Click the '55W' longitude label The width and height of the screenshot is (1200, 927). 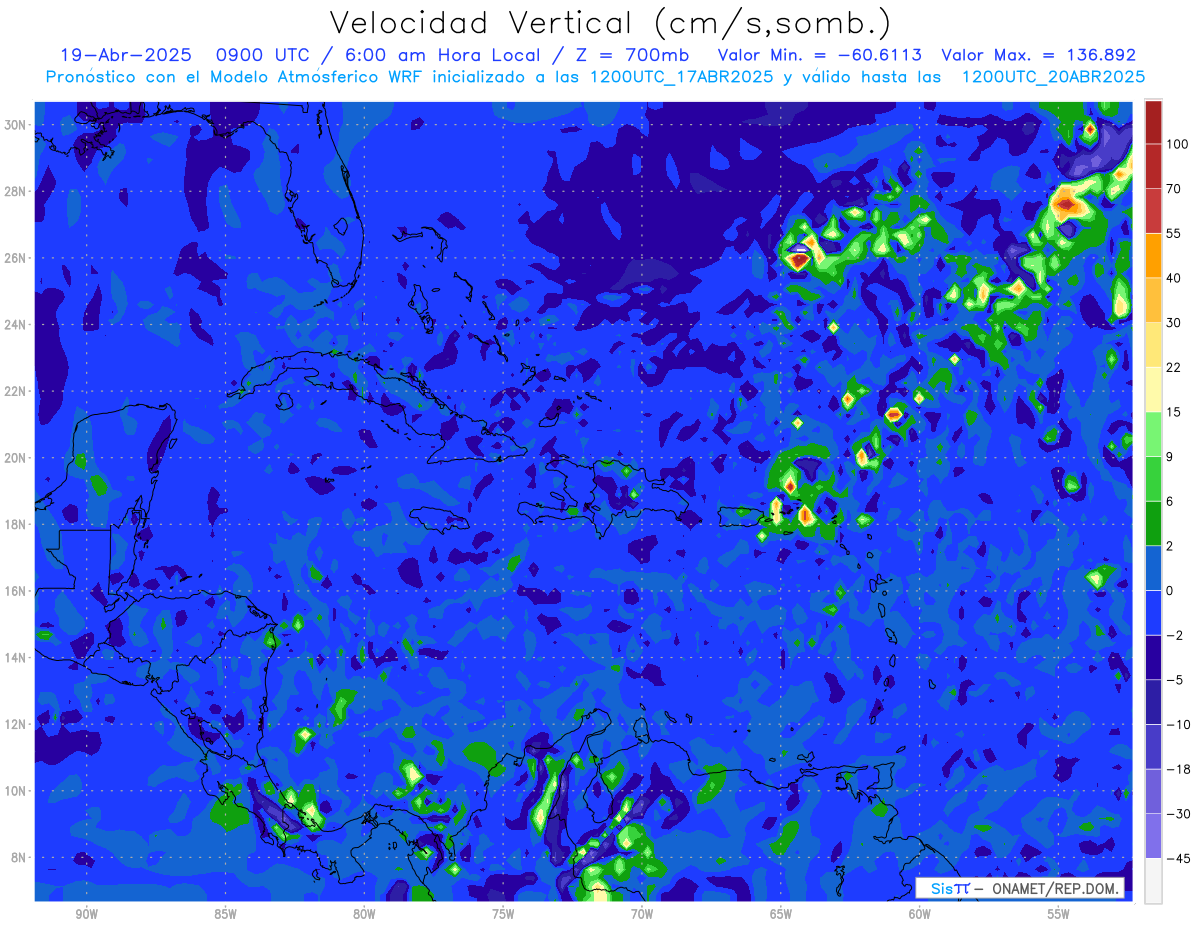(x=1058, y=914)
